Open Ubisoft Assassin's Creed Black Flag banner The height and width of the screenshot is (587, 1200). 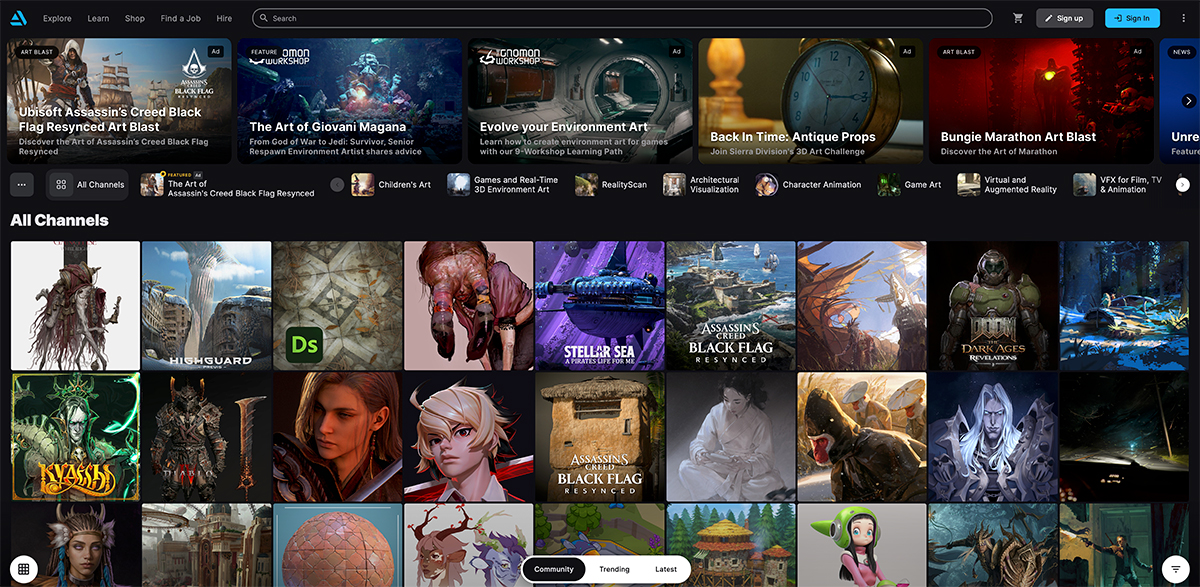click(119, 100)
